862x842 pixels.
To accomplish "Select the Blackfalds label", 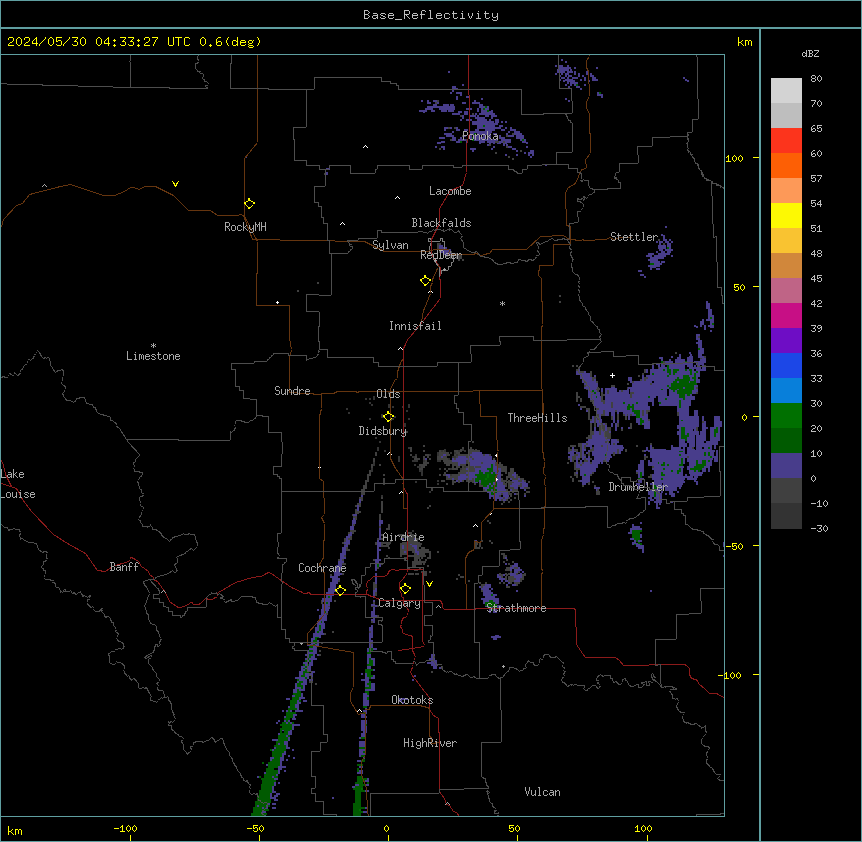I will pyautogui.click(x=441, y=223).
